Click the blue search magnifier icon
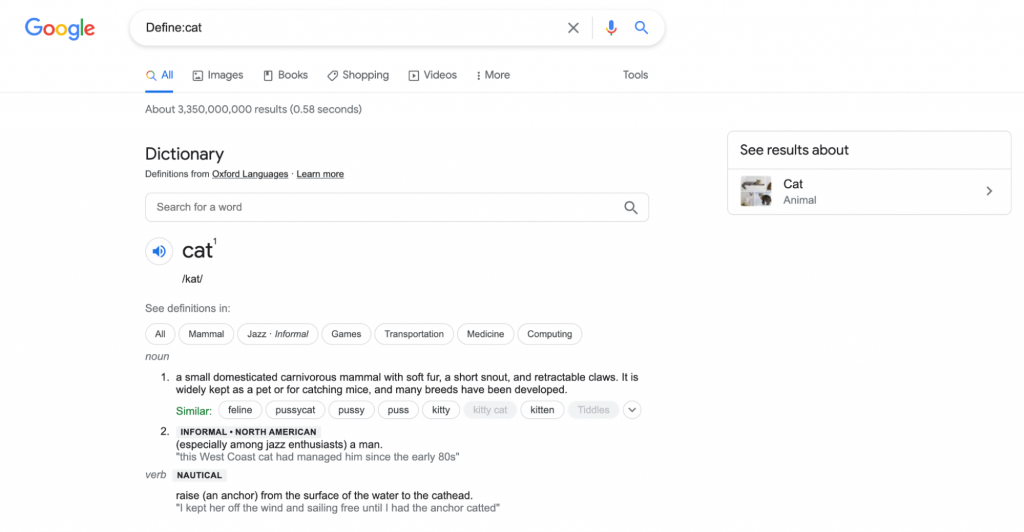Viewport: 1024px width, 532px height. [642, 28]
